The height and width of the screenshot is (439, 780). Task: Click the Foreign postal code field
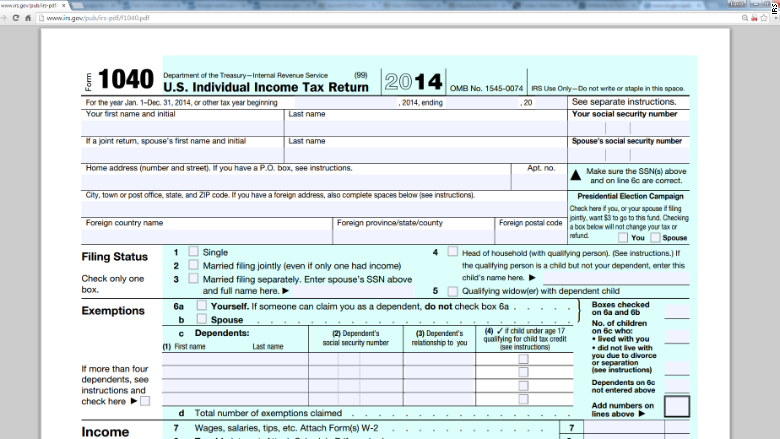(x=531, y=236)
